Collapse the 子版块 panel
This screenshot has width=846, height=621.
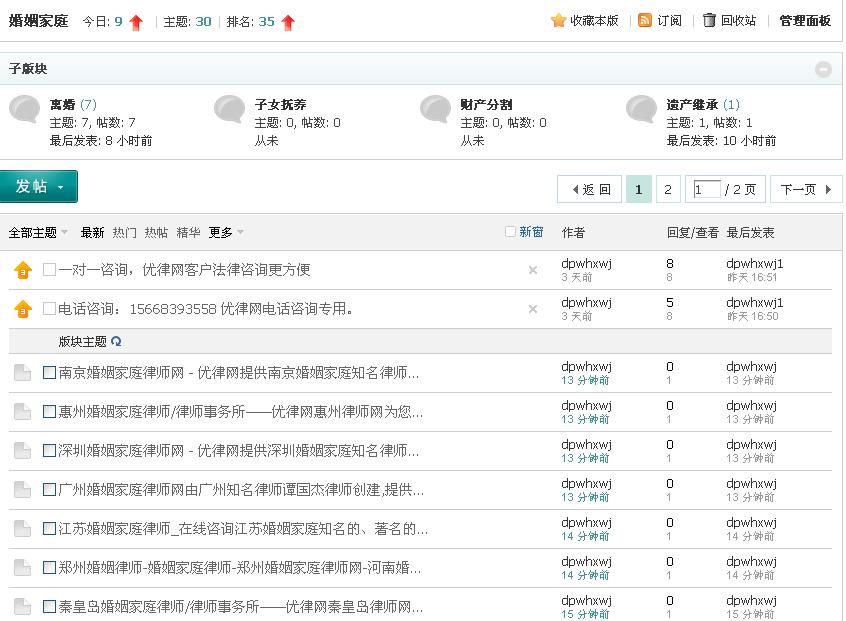click(x=823, y=69)
